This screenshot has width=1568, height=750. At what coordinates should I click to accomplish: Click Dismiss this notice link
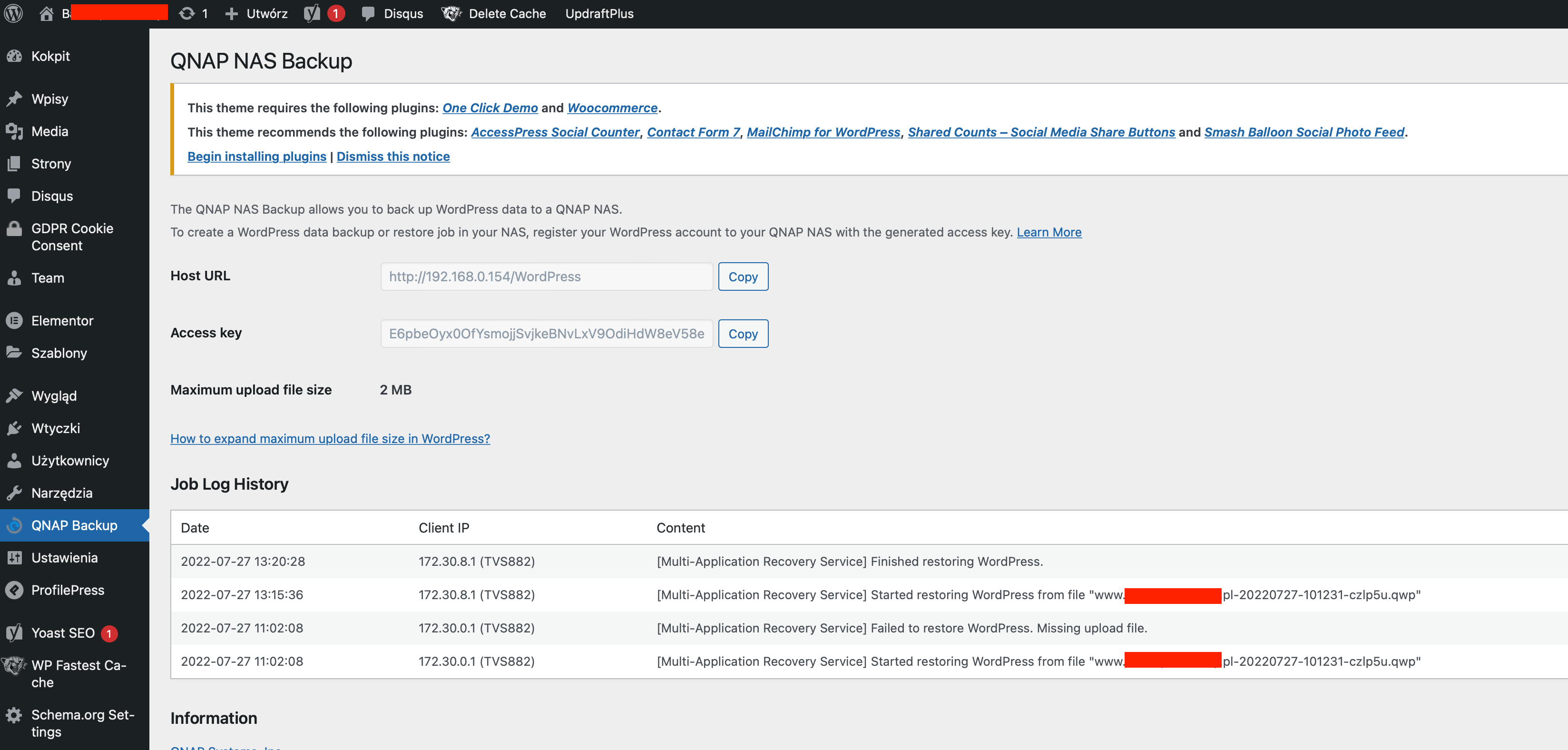[392, 157]
